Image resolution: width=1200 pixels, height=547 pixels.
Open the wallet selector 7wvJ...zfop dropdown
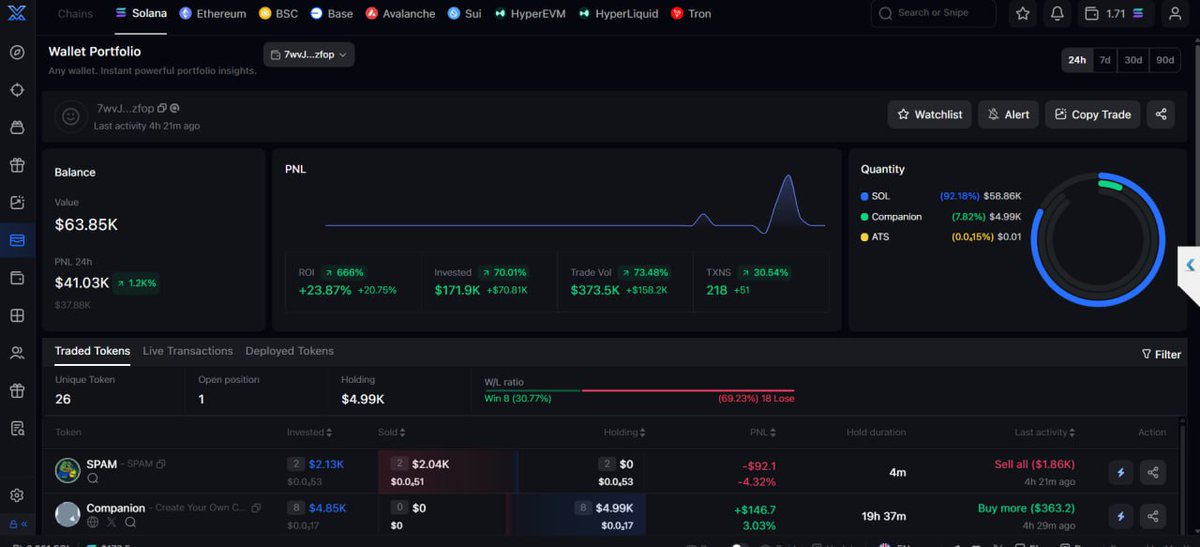pos(309,55)
